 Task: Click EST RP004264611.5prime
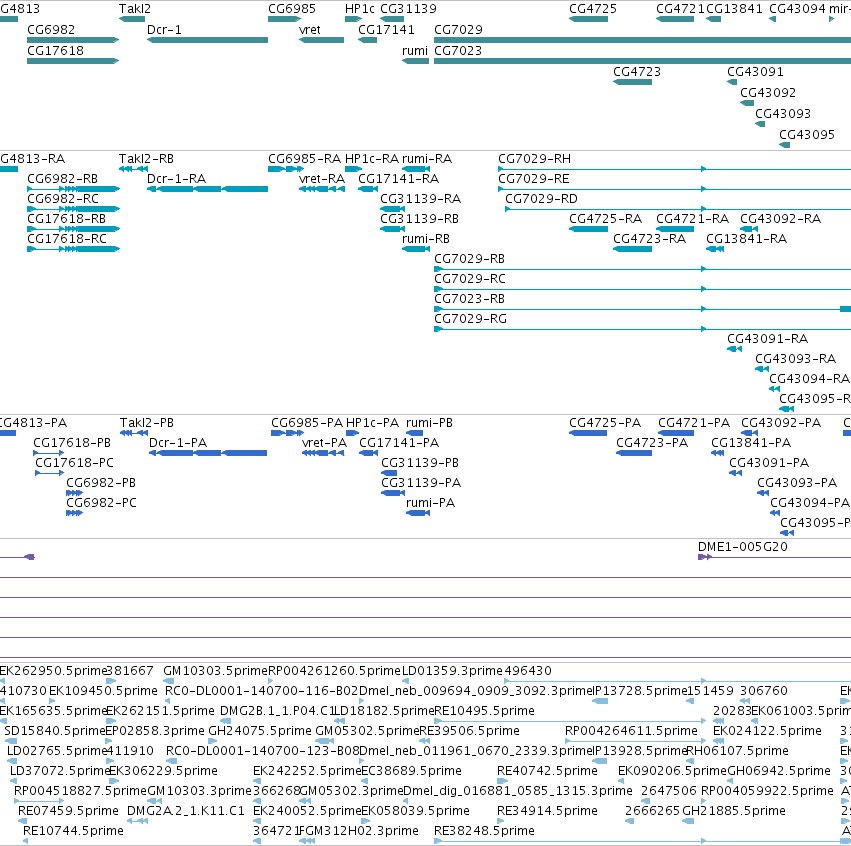pyautogui.click(x=636, y=741)
